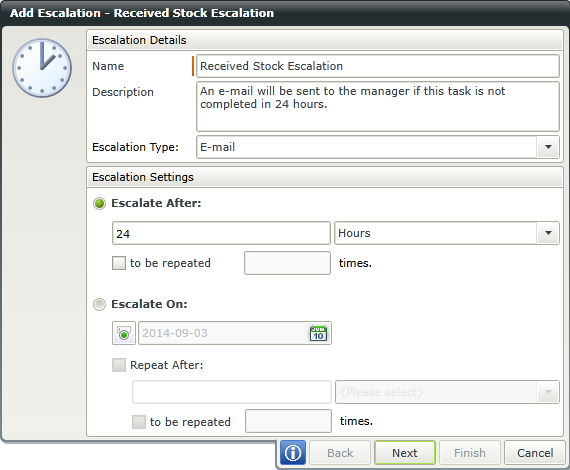570x470 pixels.
Task: Select the Escalate On radio button
Action: 99,304
